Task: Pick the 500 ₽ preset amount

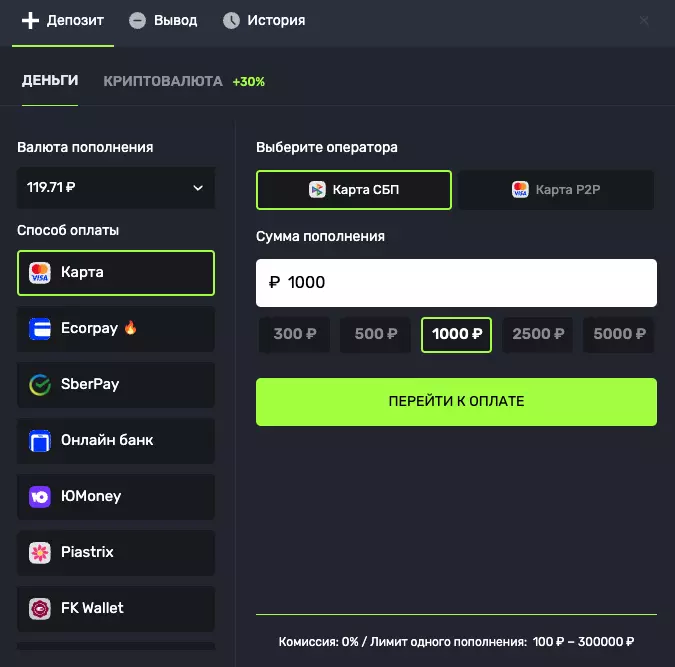Action: 375,334
